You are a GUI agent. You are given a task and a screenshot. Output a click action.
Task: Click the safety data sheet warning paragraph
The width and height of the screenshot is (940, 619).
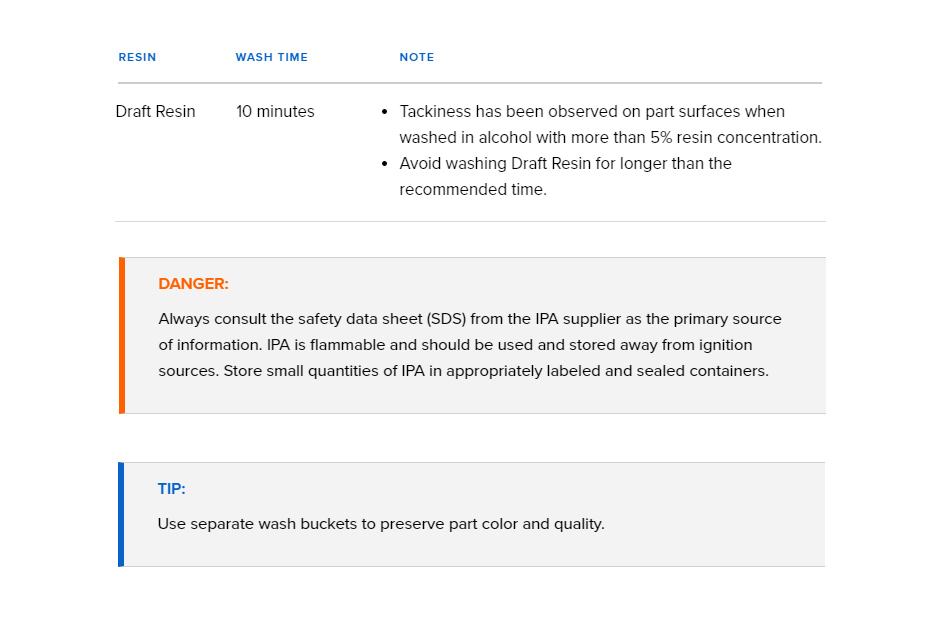(x=470, y=345)
